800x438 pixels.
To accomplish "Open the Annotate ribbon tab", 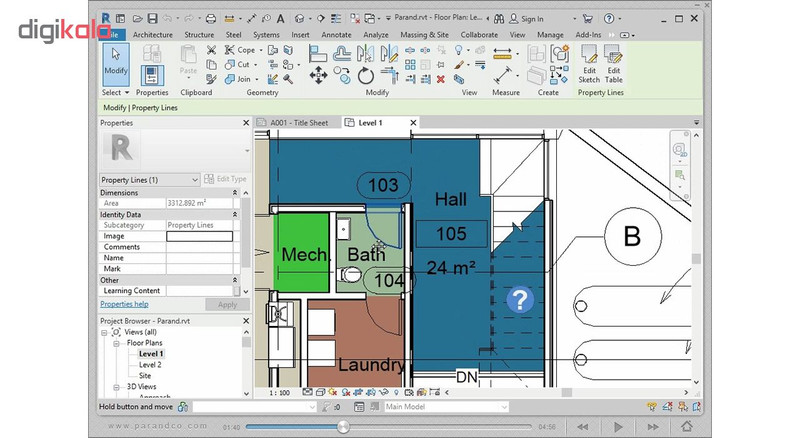I will click(x=336, y=35).
